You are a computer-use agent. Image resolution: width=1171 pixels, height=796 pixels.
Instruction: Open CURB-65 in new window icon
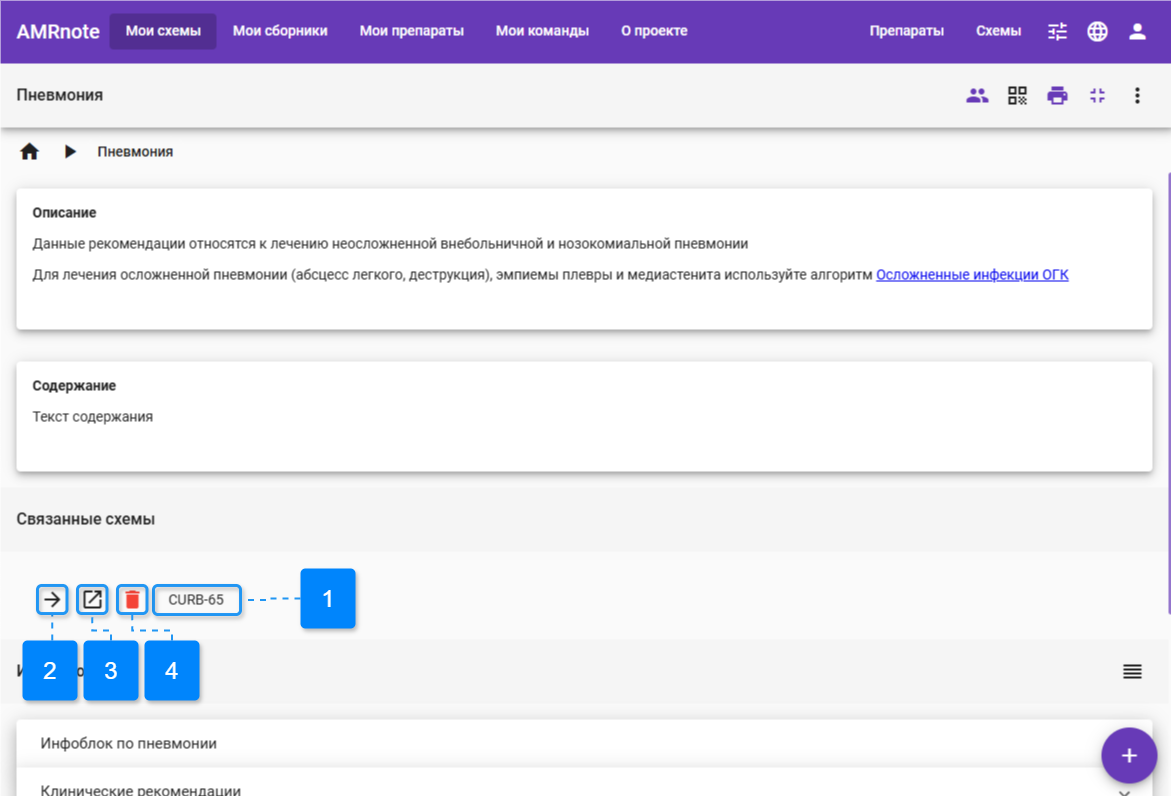point(92,600)
